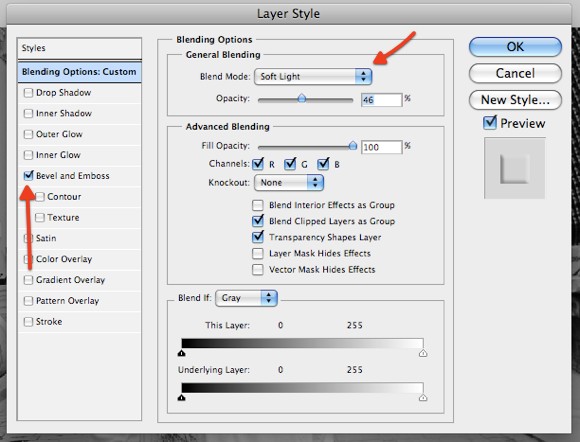The width and height of the screenshot is (580, 442).
Task: Click the Opacity slider handle
Action: click(x=302, y=98)
